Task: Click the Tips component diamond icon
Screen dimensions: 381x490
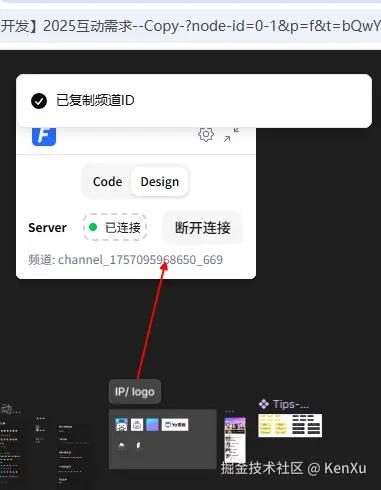Action: pyautogui.click(x=264, y=404)
